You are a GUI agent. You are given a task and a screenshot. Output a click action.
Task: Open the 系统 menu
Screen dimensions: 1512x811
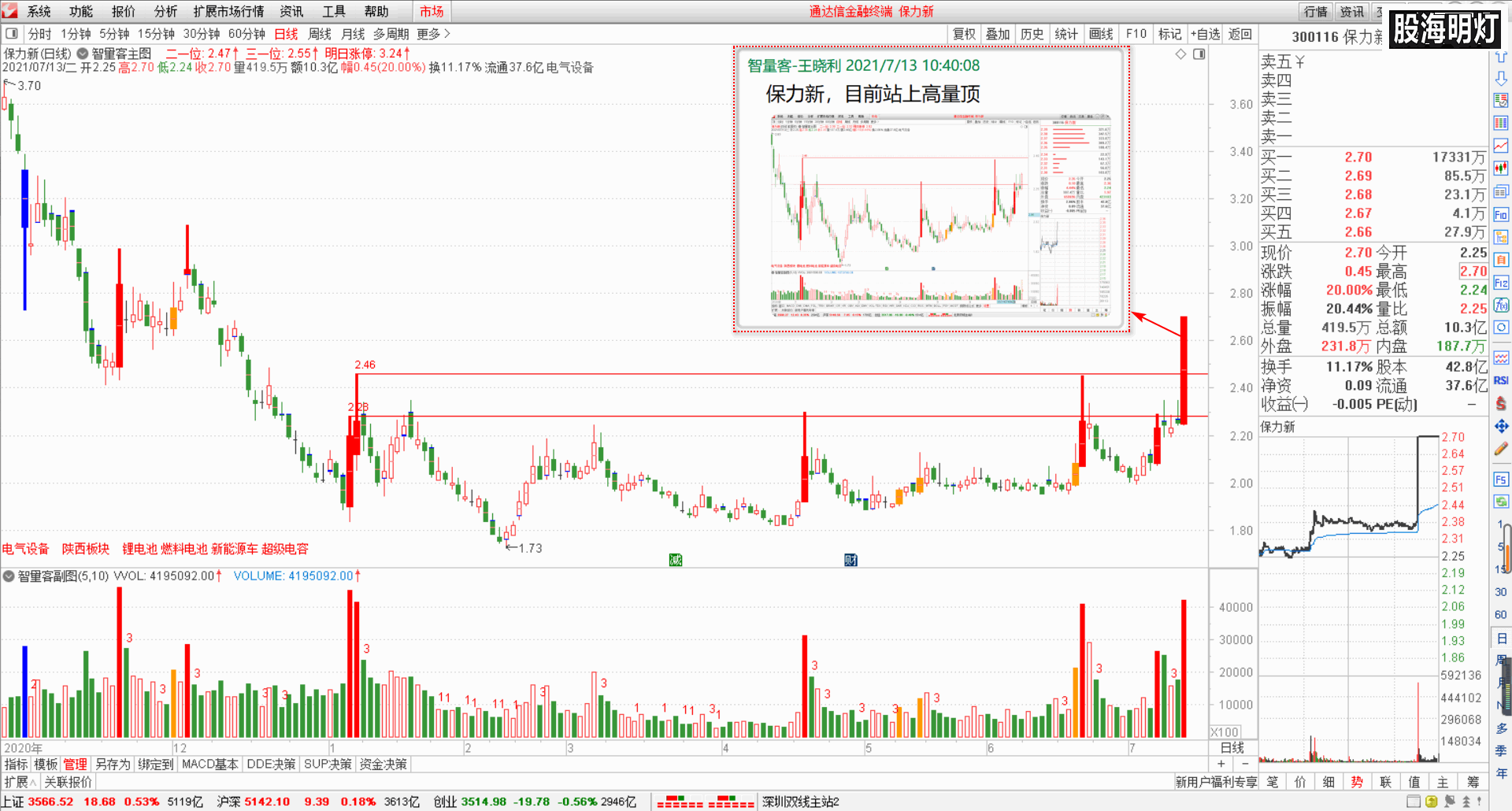(39, 11)
